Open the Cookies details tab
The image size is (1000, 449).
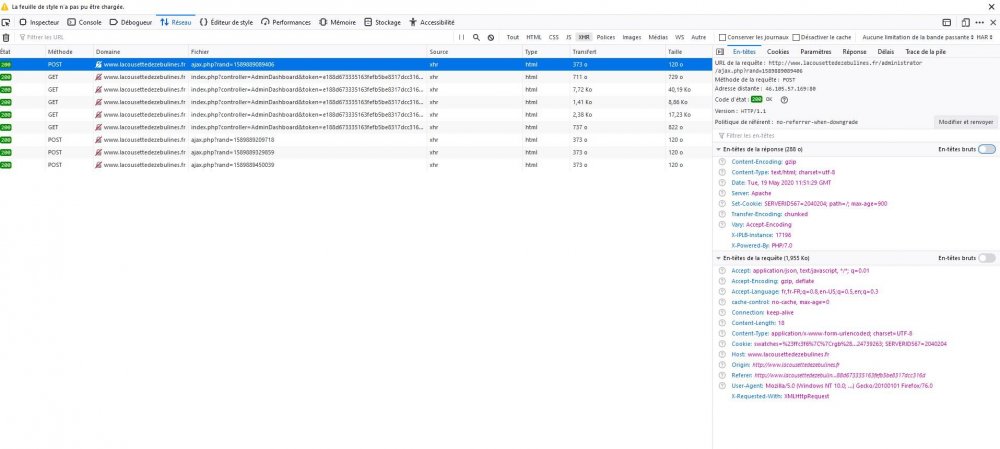click(x=778, y=52)
